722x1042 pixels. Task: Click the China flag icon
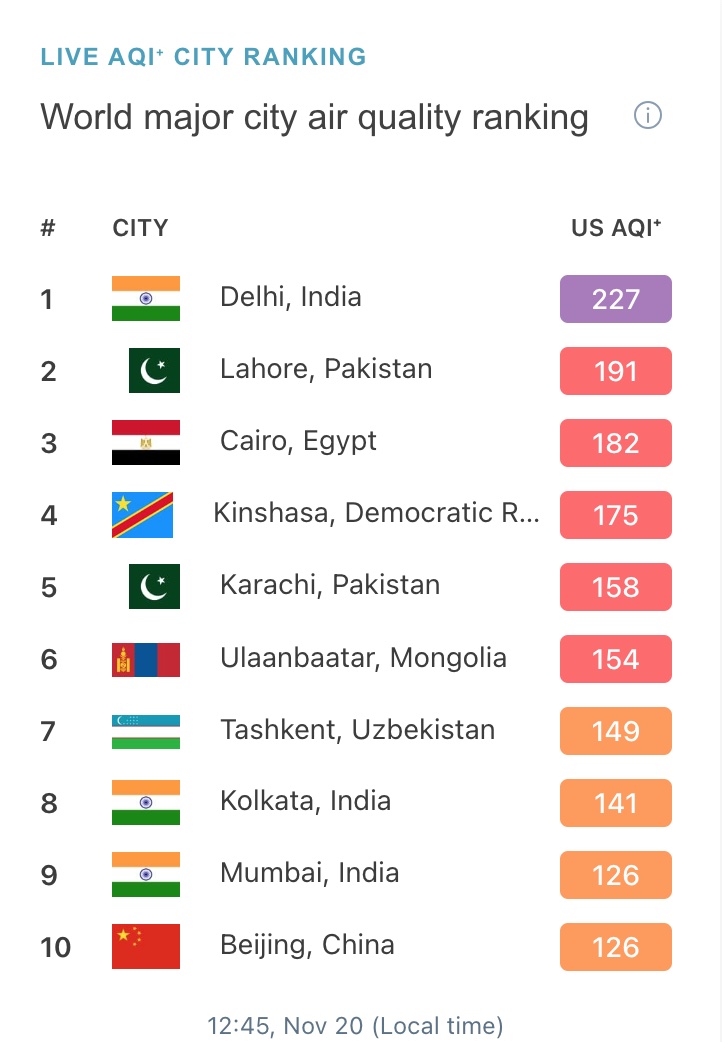[x=146, y=946]
